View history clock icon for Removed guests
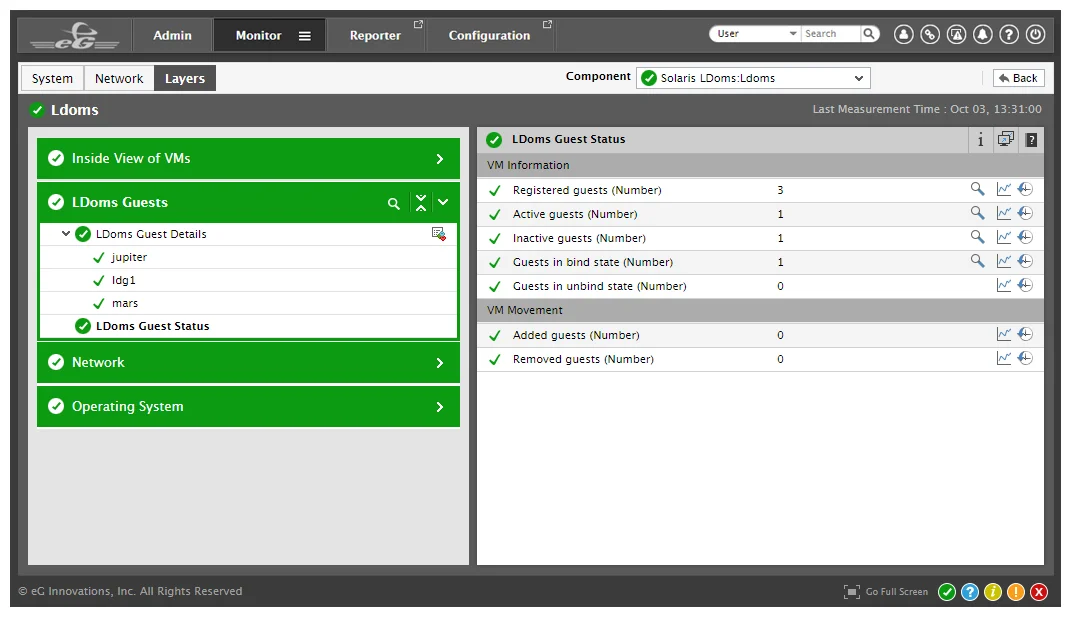Image resolution: width=1071 pixels, height=617 pixels. pos(1025,358)
